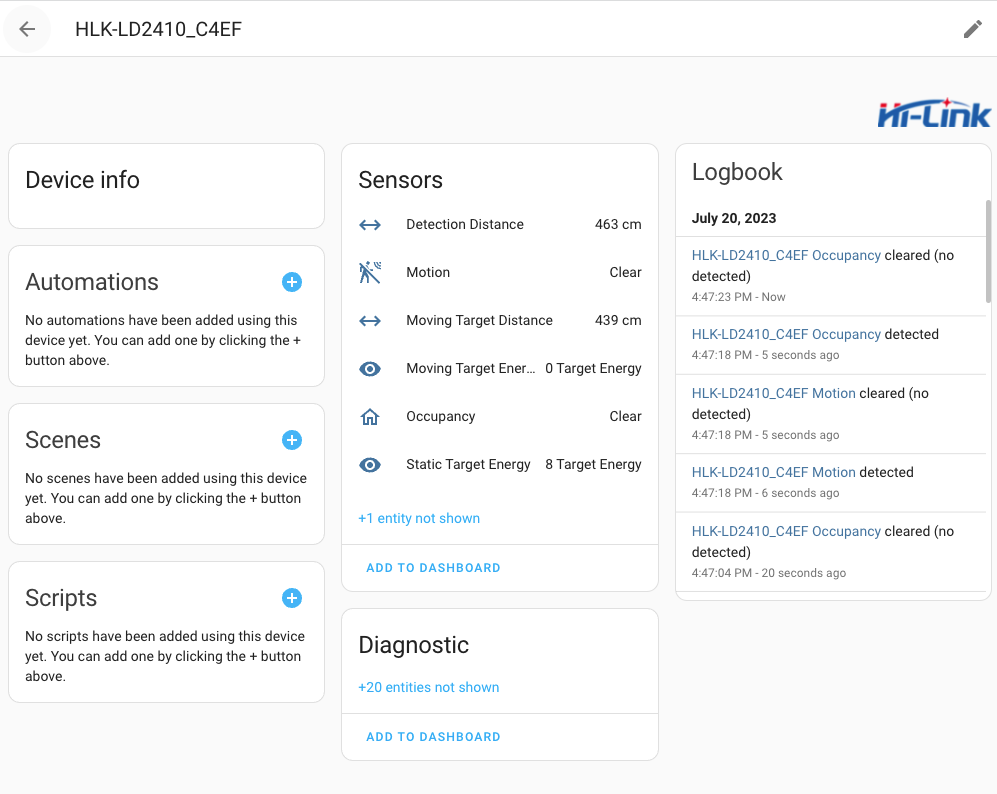The image size is (997, 794).
Task: Click the Moving Target Distance arrow icon
Action: point(370,321)
